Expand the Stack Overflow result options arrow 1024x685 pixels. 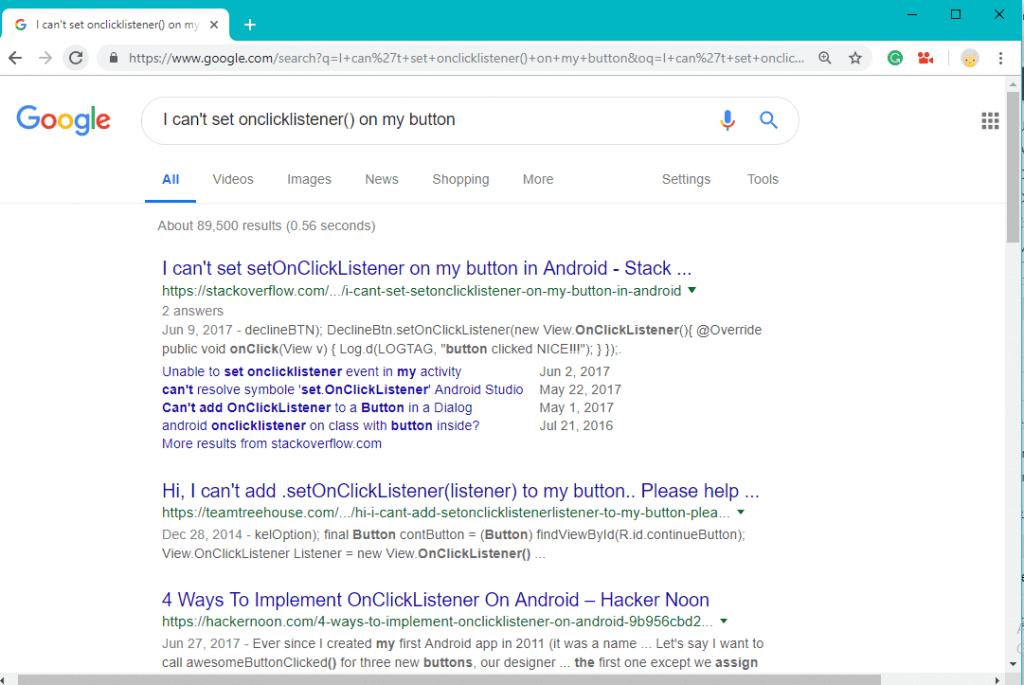click(693, 290)
